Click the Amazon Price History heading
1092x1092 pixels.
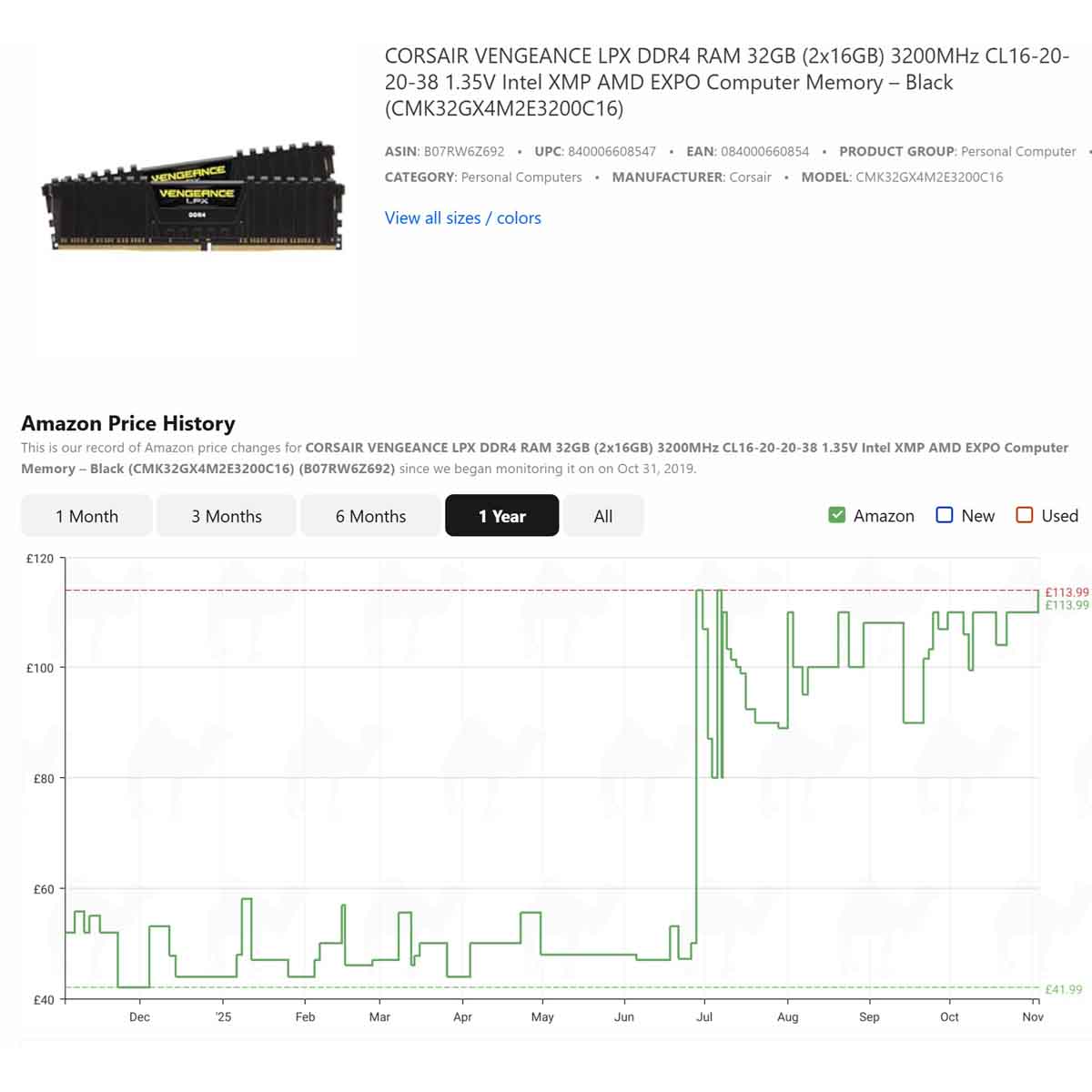pyautogui.click(x=127, y=423)
